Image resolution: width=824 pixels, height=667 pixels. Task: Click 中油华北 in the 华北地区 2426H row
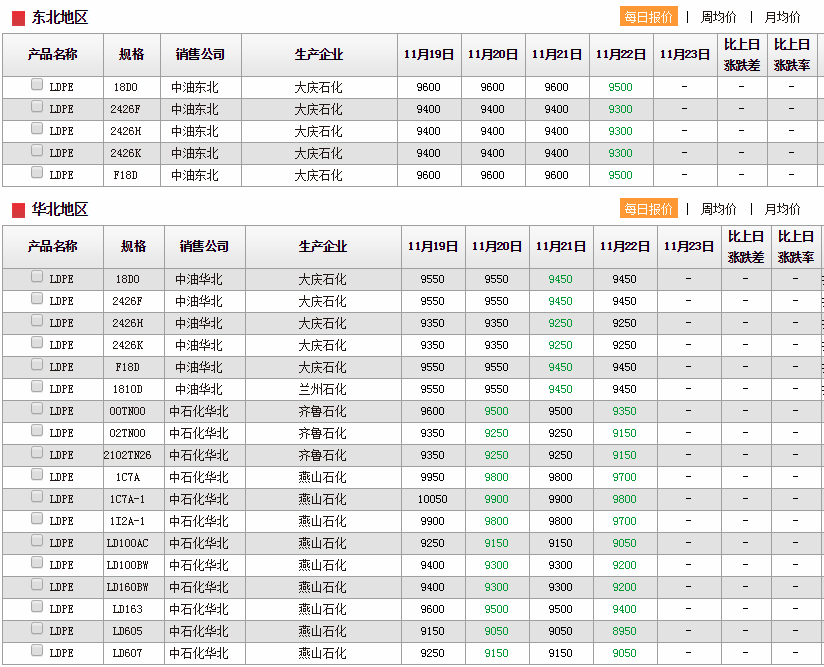[x=199, y=323]
